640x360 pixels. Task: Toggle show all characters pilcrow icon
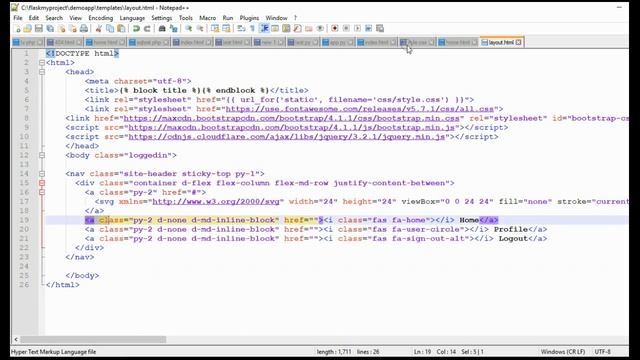252,29
